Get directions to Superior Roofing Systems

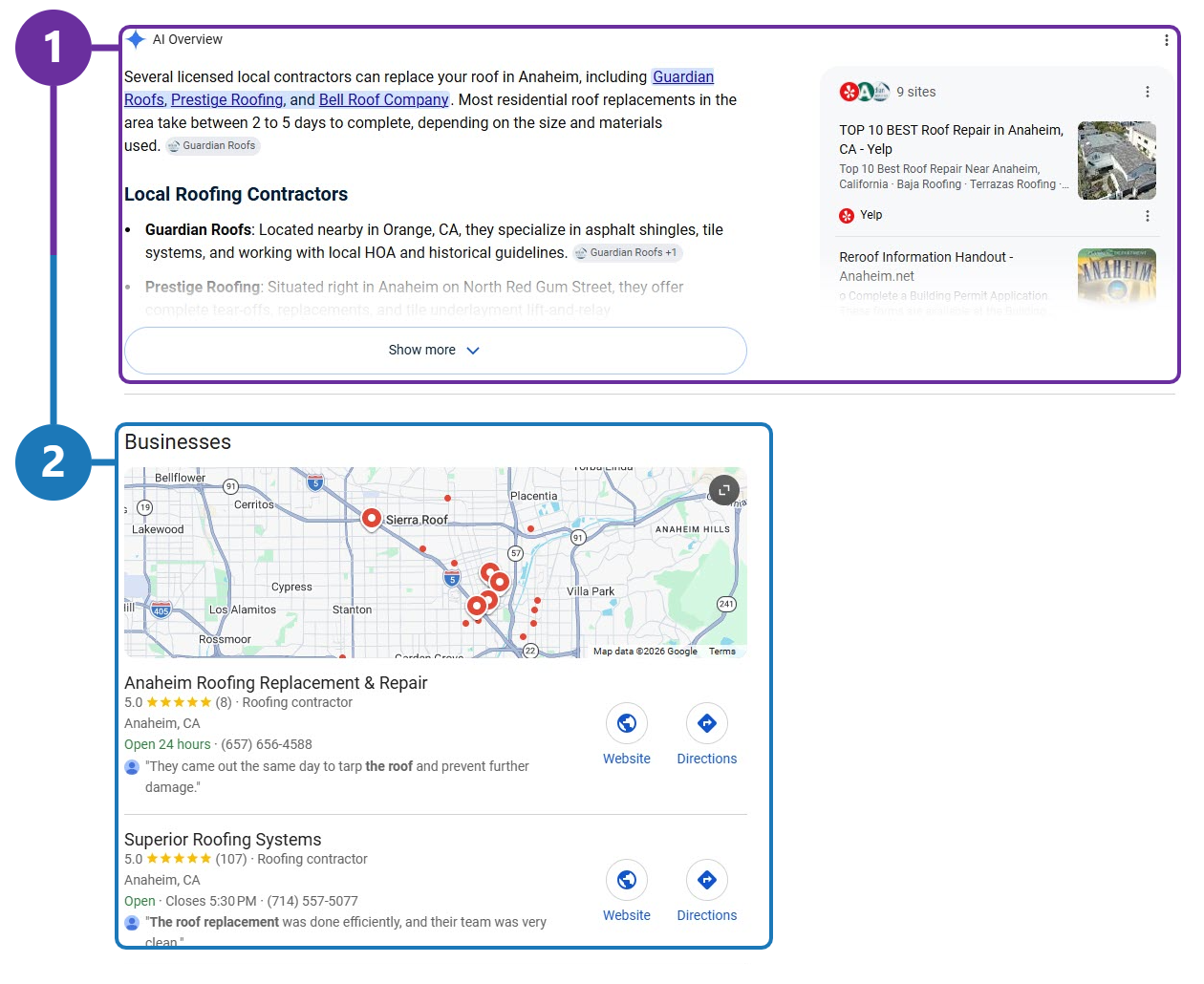click(x=707, y=891)
